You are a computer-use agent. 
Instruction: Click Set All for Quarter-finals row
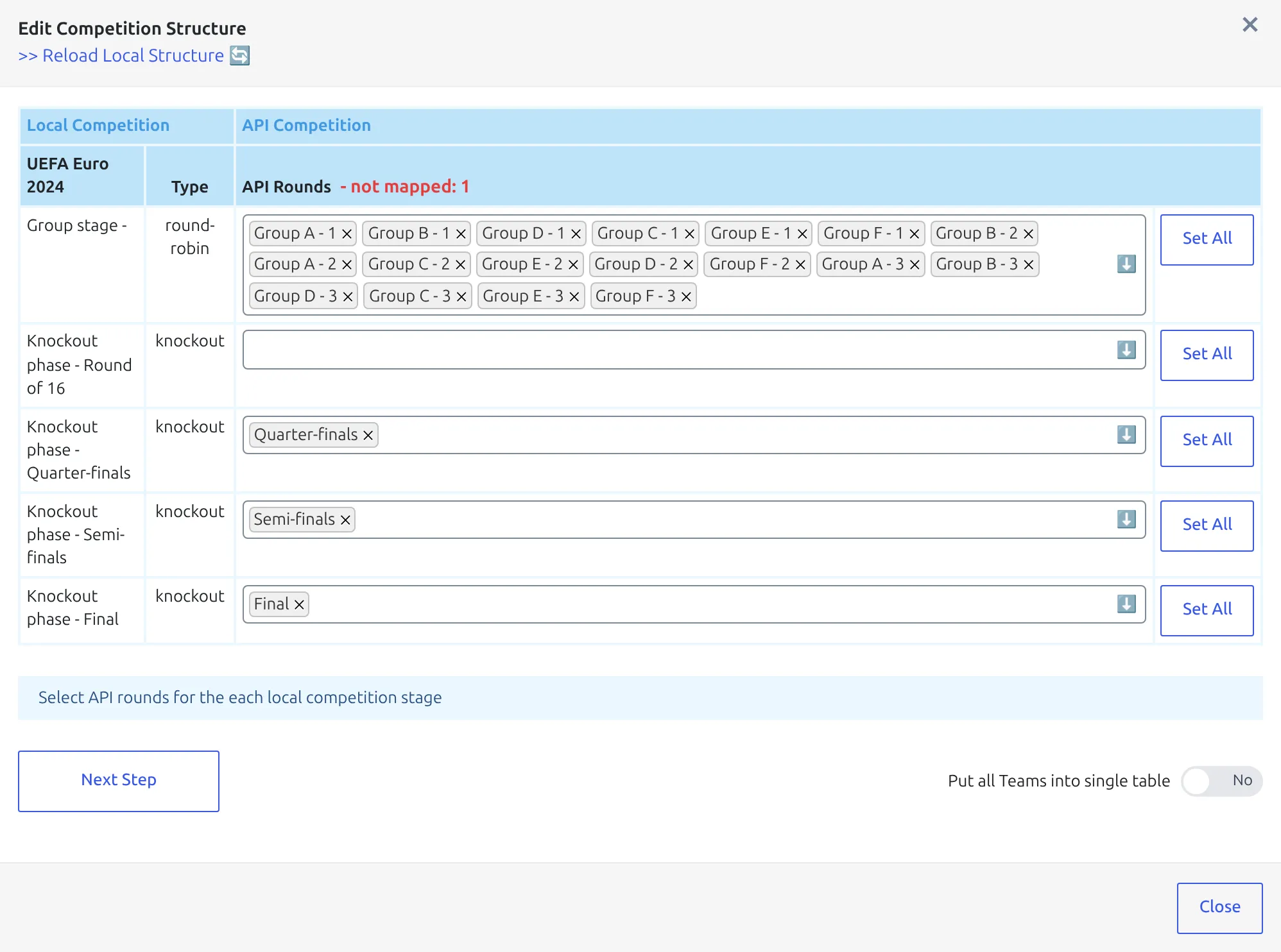(1207, 441)
